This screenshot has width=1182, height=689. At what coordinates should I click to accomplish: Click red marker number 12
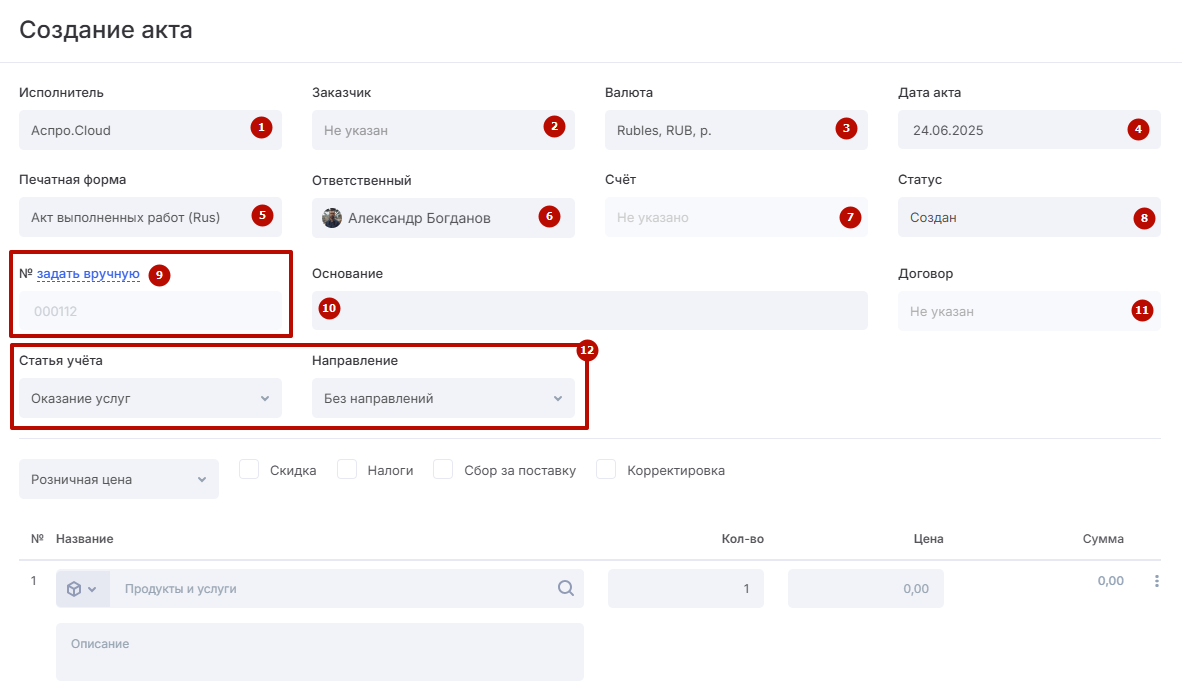587,350
